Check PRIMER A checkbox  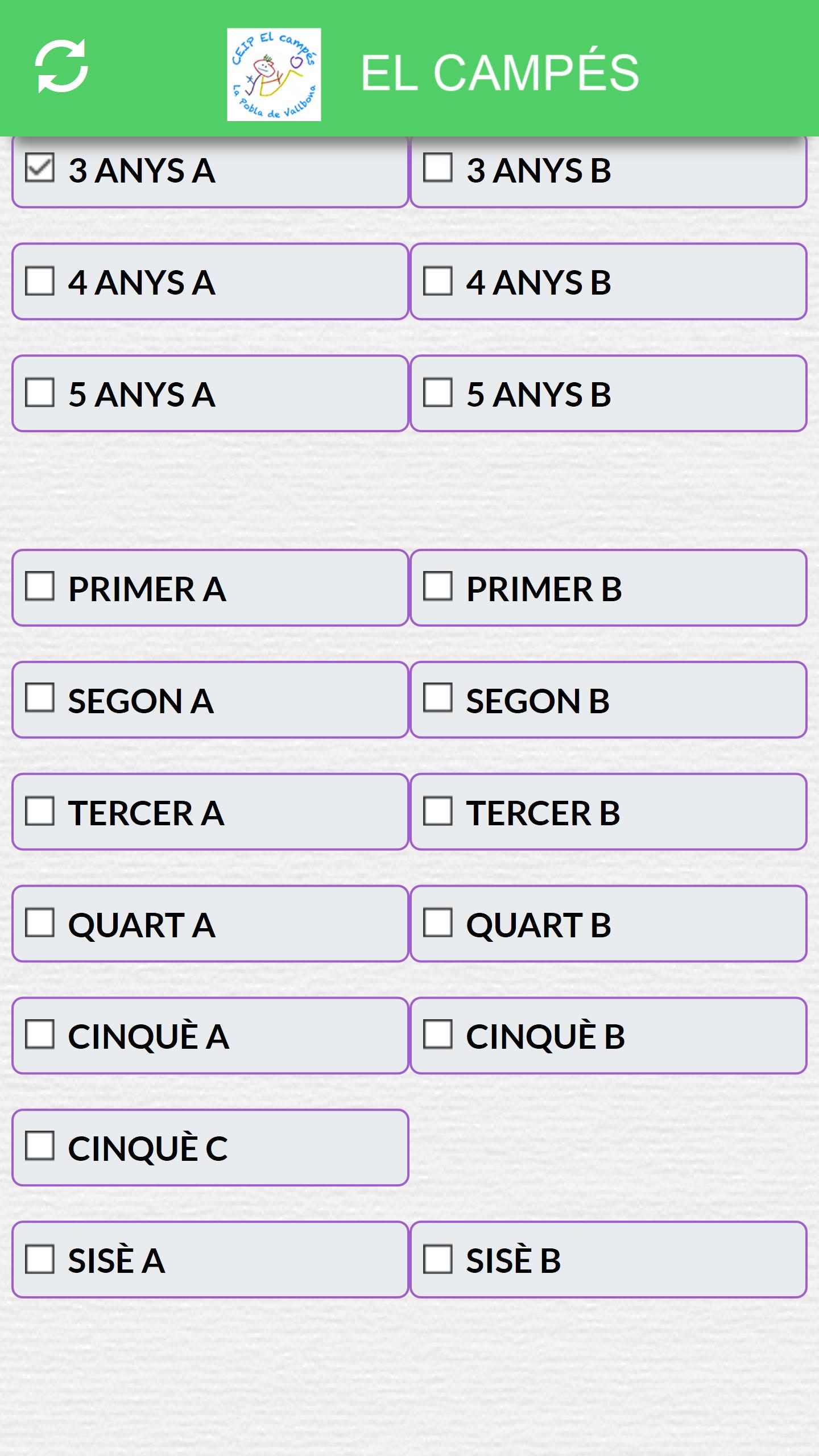(40, 586)
